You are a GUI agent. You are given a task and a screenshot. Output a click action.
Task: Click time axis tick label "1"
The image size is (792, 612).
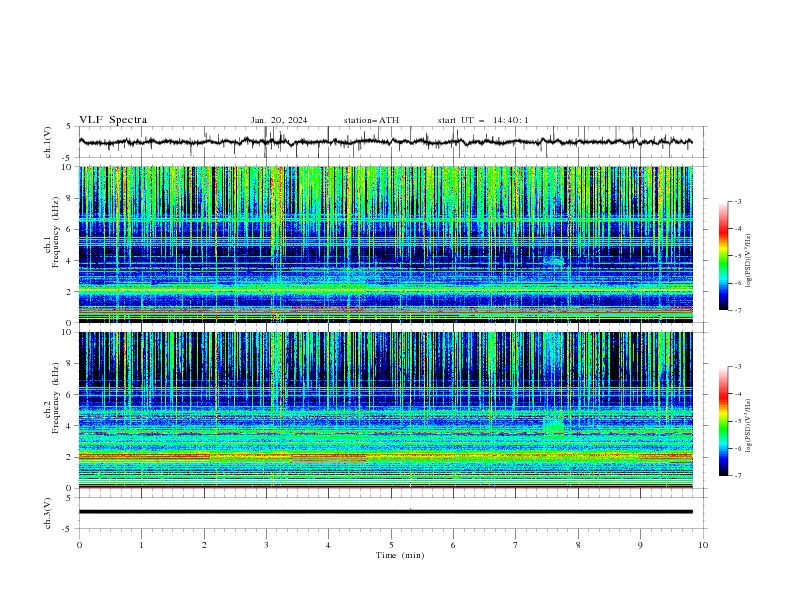tap(141, 545)
